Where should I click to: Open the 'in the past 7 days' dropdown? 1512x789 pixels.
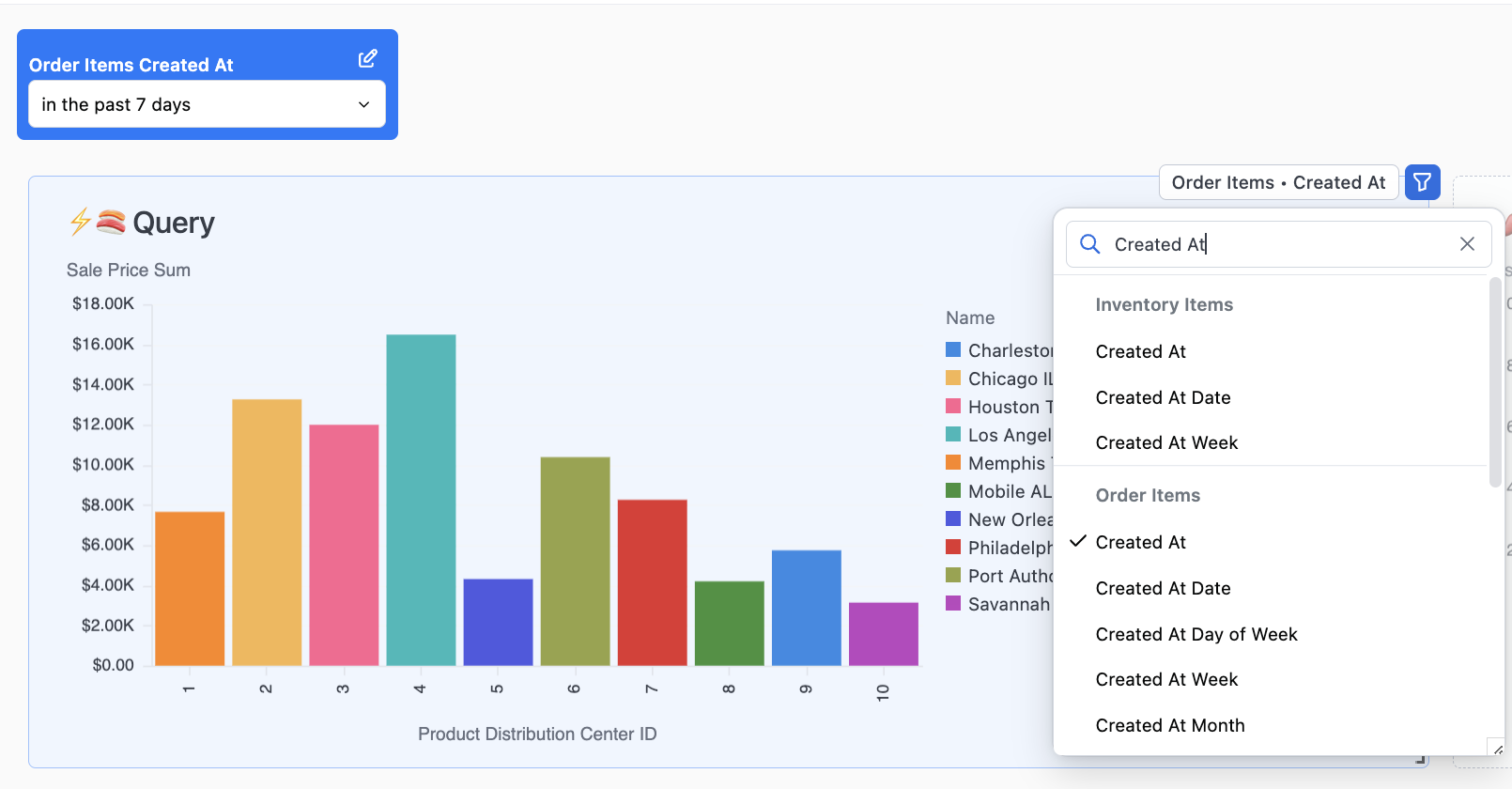[207, 104]
